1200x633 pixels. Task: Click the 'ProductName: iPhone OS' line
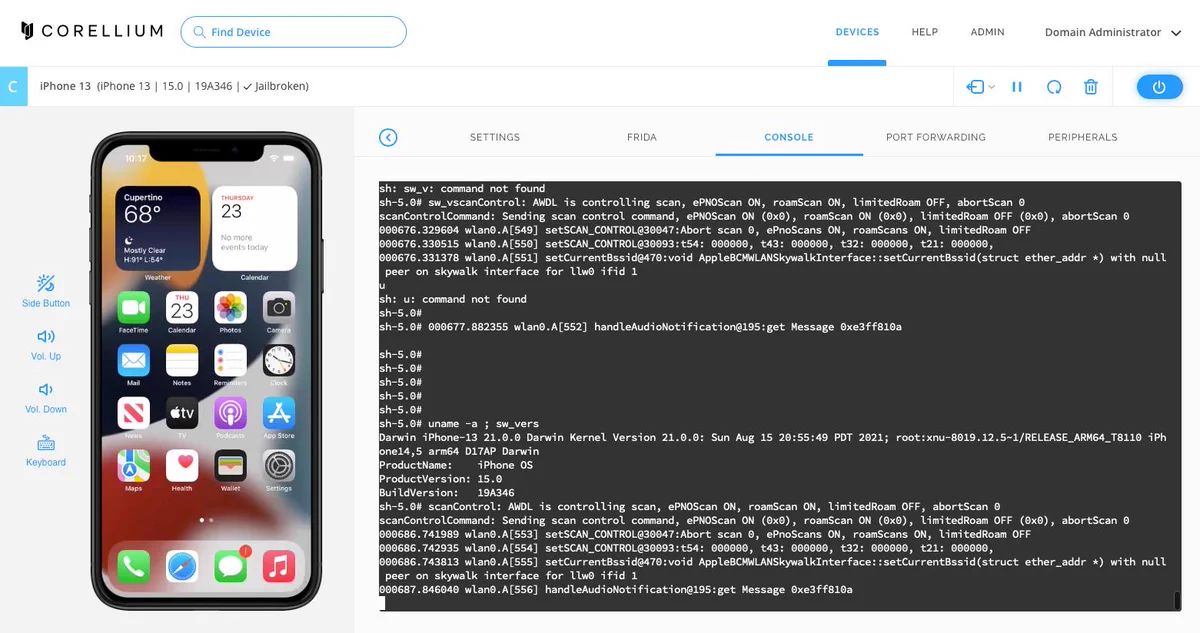(x=456, y=465)
